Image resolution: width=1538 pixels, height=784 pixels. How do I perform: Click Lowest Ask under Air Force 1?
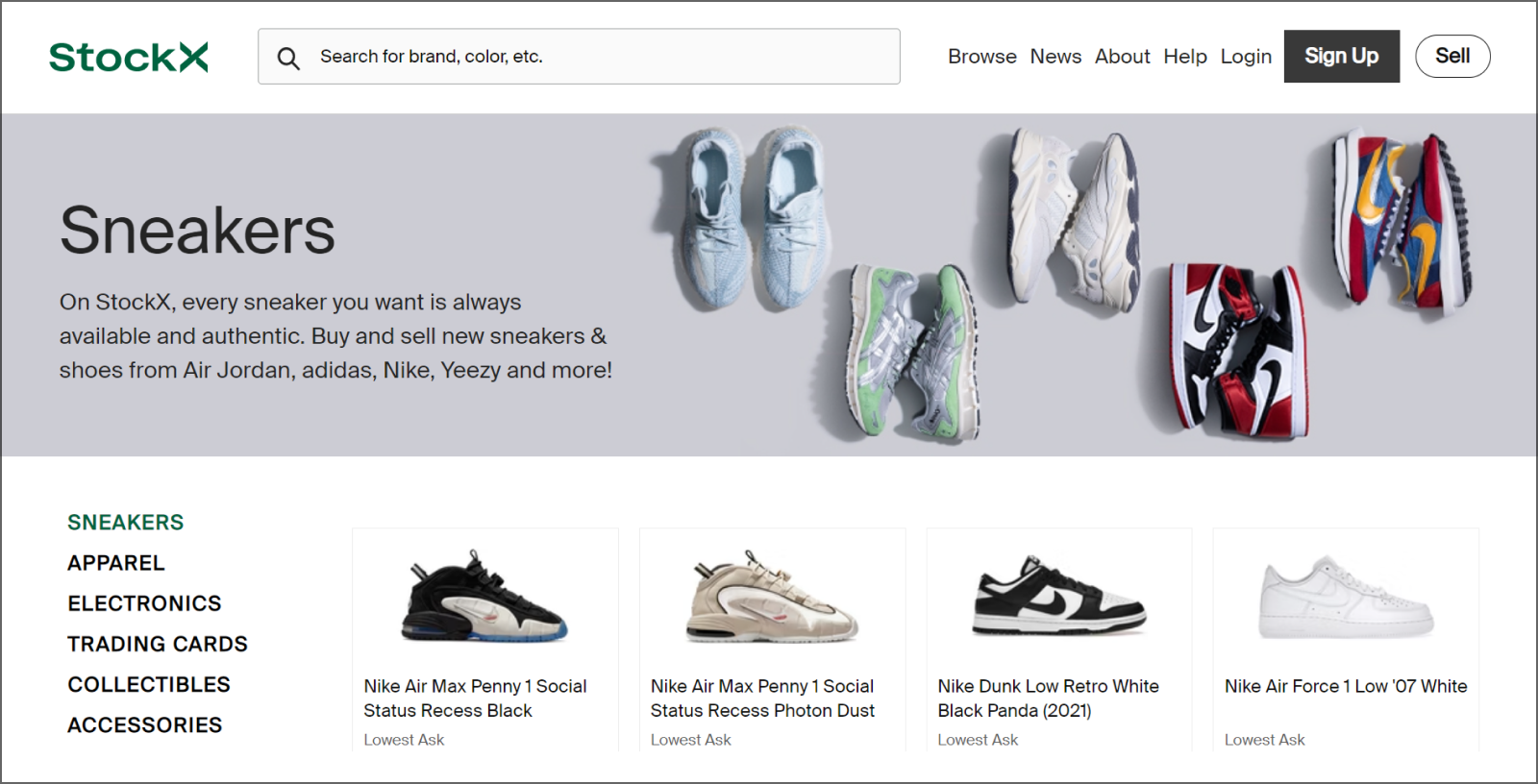point(1265,740)
